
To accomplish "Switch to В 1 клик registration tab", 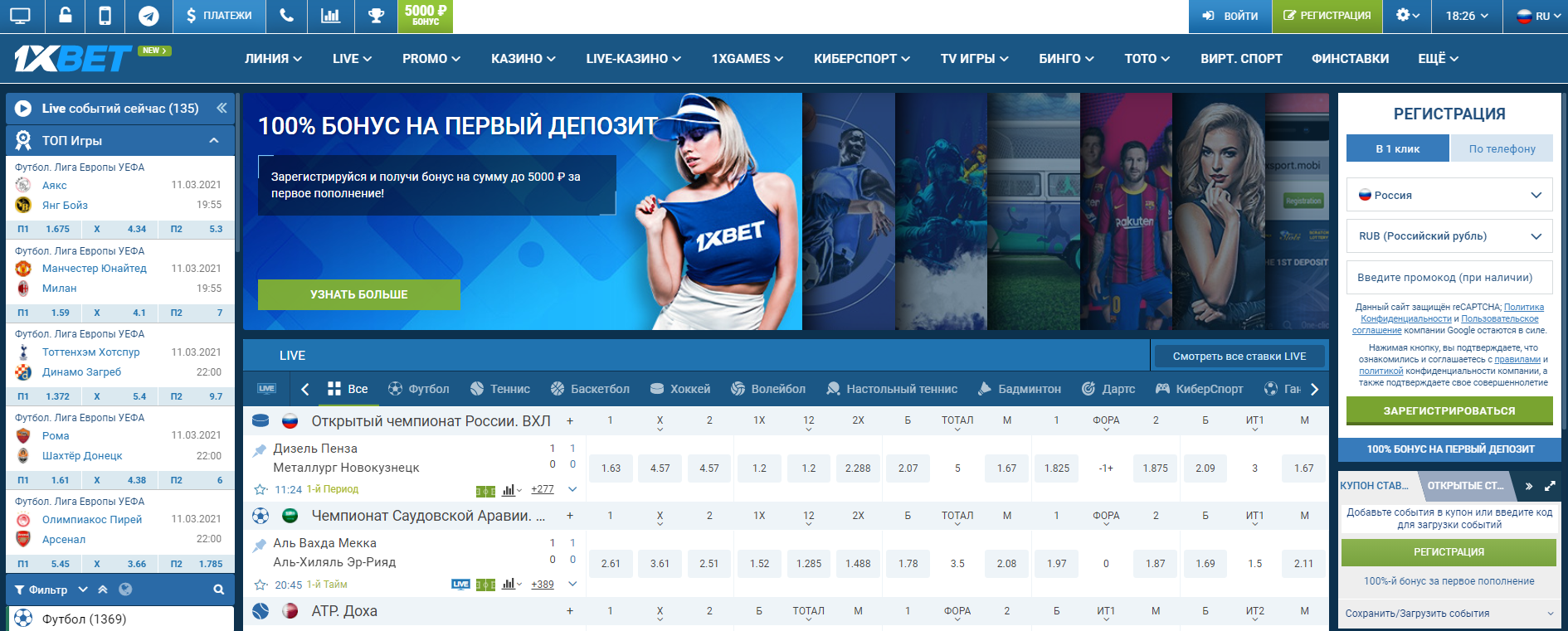I will click(x=1397, y=148).
